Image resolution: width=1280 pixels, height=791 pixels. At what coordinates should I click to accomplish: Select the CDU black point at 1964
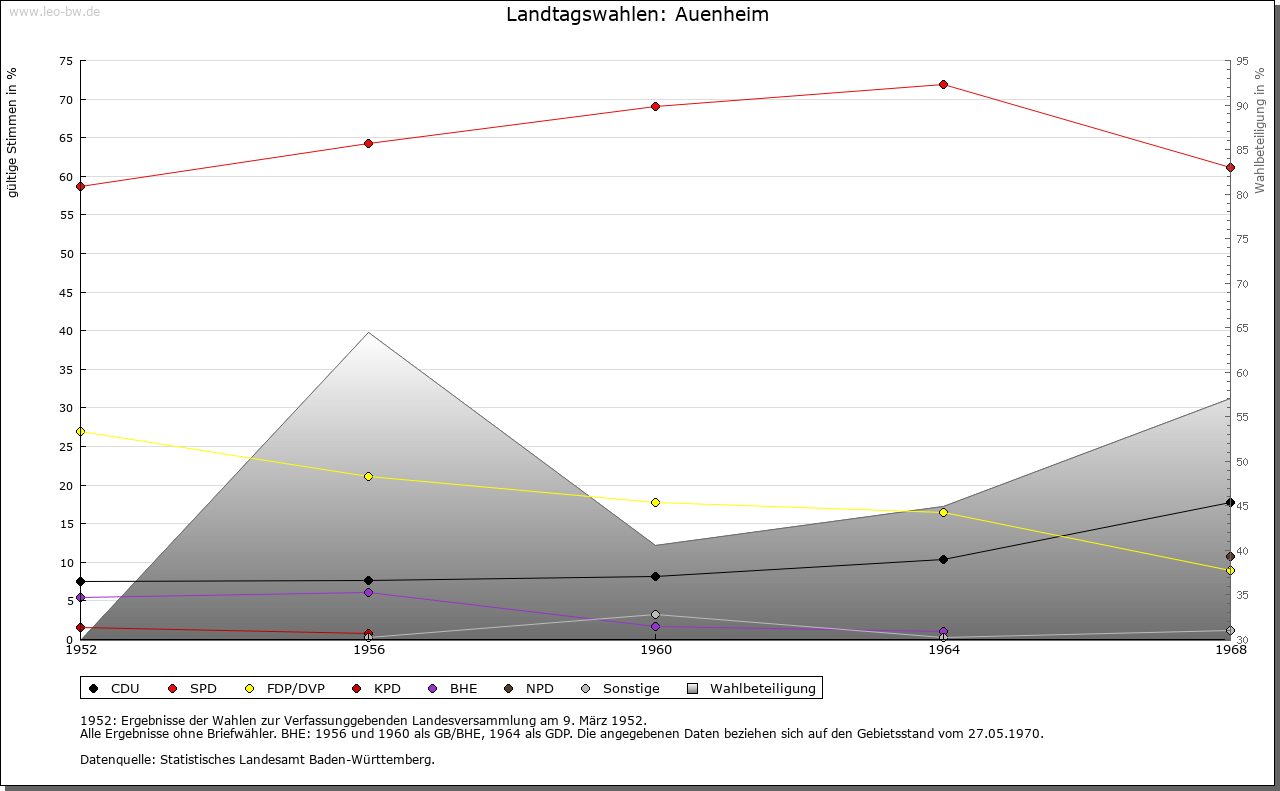(x=943, y=559)
